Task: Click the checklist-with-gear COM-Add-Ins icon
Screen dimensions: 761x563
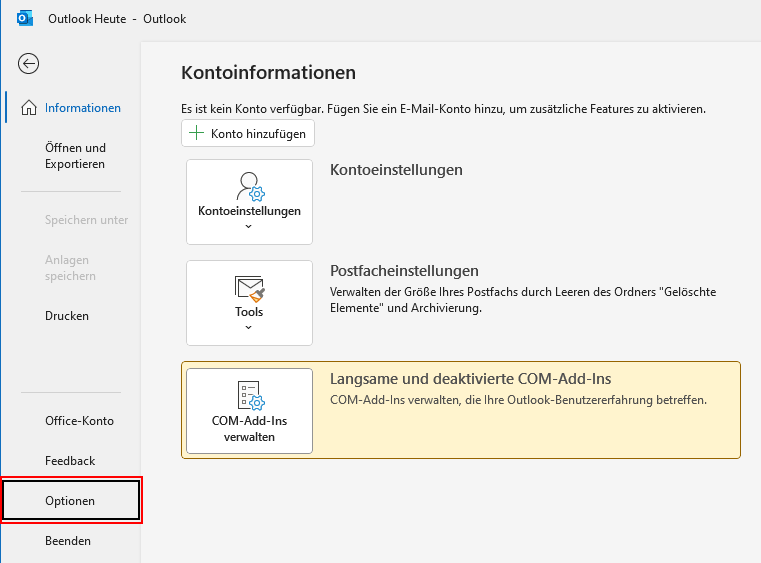Action: pos(250,396)
